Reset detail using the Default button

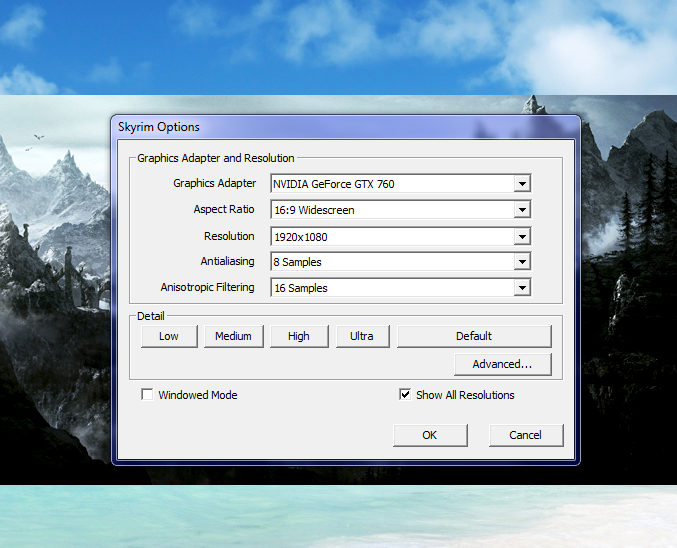pyautogui.click(x=474, y=336)
